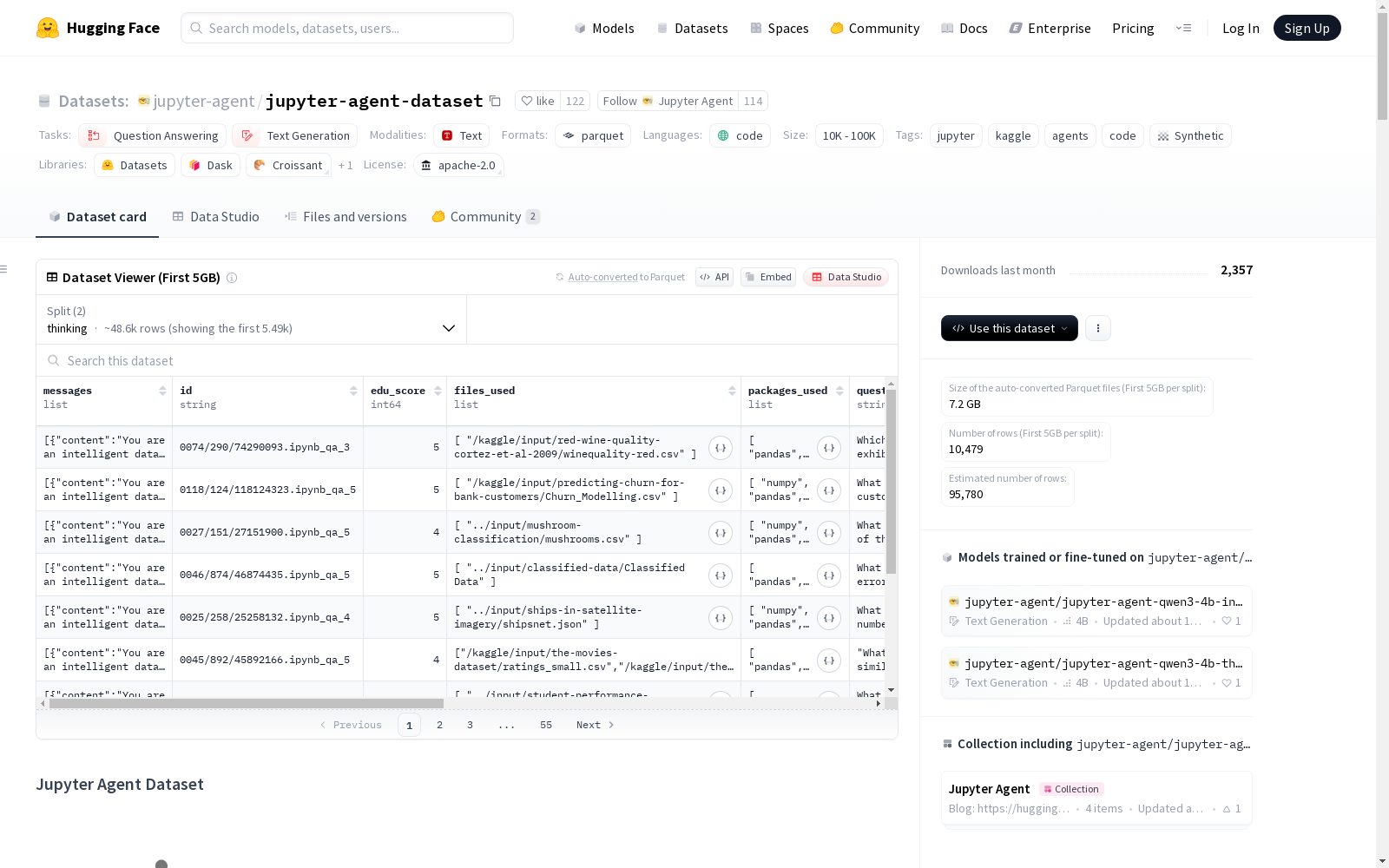Open the jupyter-agent-qwen3-4b-th… model card
The image size is (1389, 868).
click(1096, 673)
